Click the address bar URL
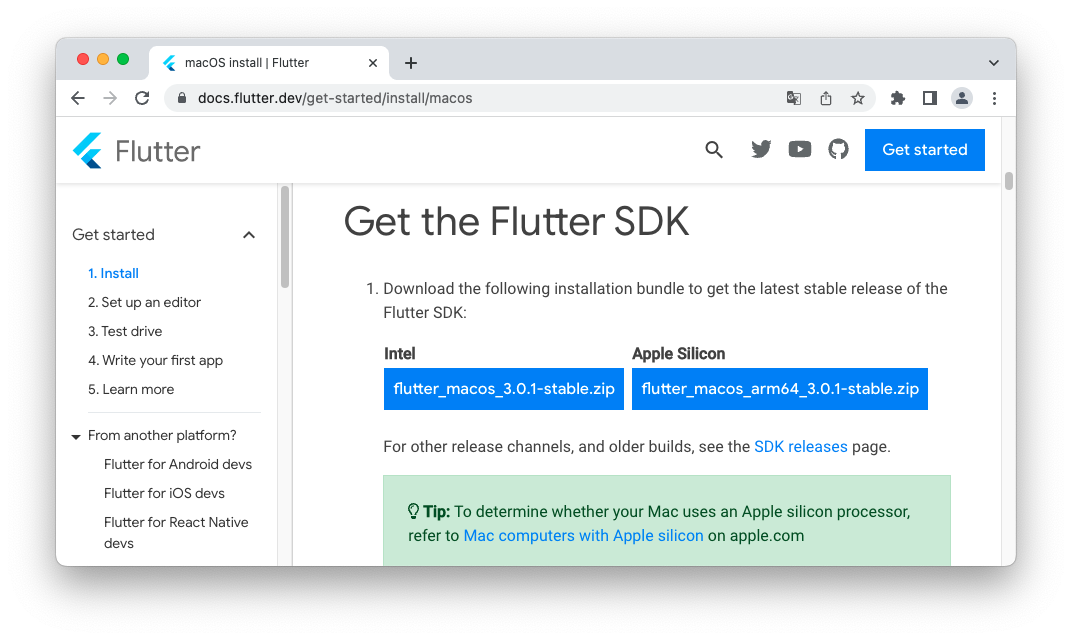Image resolution: width=1072 pixels, height=640 pixels. coord(335,98)
